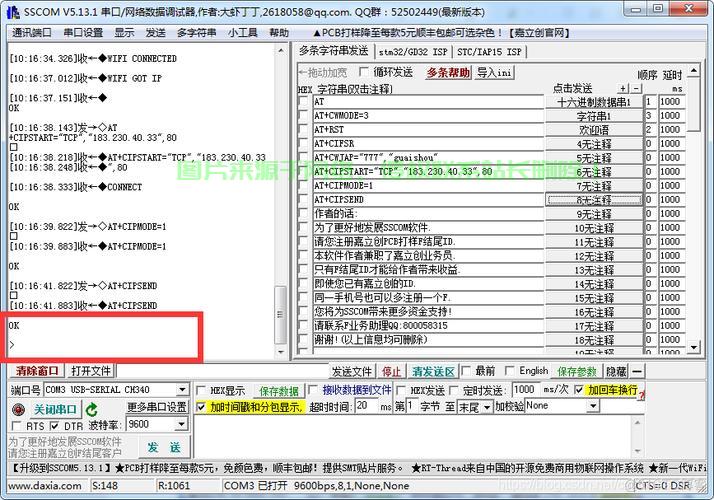The image size is (714, 500).
Task: Check HEX box for AT+CWMODE=3 row
Action: (x=303, y=116)
